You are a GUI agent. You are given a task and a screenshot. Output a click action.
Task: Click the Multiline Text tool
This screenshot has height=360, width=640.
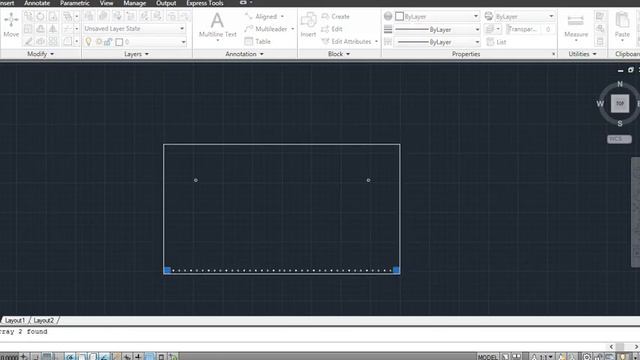218,25
